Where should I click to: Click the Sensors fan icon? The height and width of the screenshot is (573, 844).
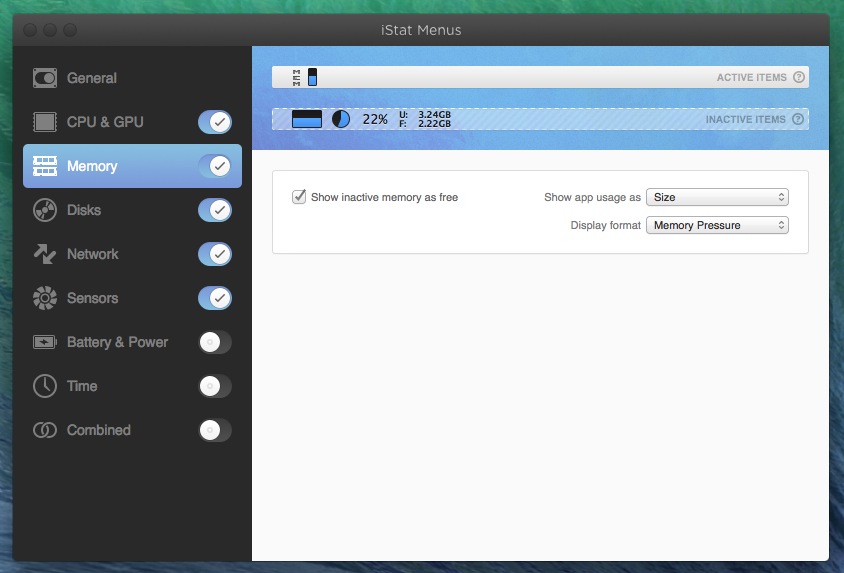pyautogui.click(x=45, y=298)
